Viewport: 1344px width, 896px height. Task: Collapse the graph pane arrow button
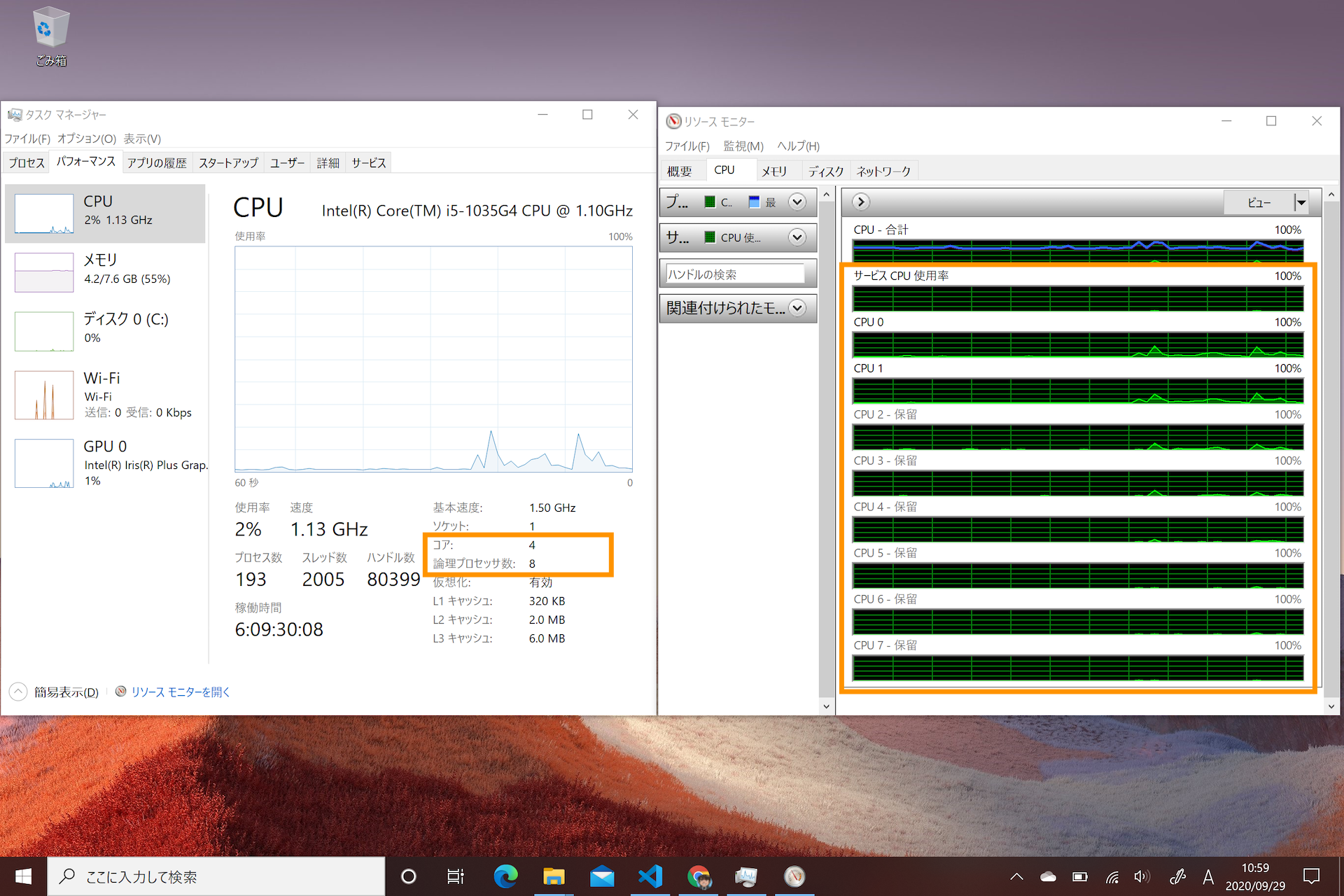[861, 202]
